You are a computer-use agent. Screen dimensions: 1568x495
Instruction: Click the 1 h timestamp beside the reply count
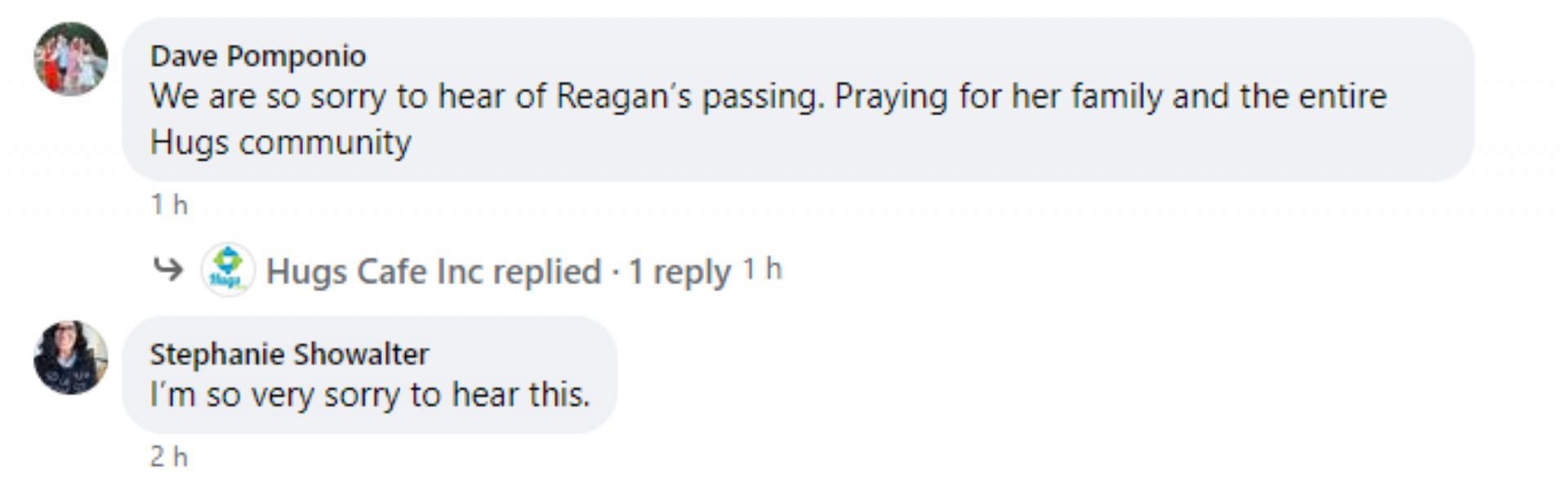(762, 270)
